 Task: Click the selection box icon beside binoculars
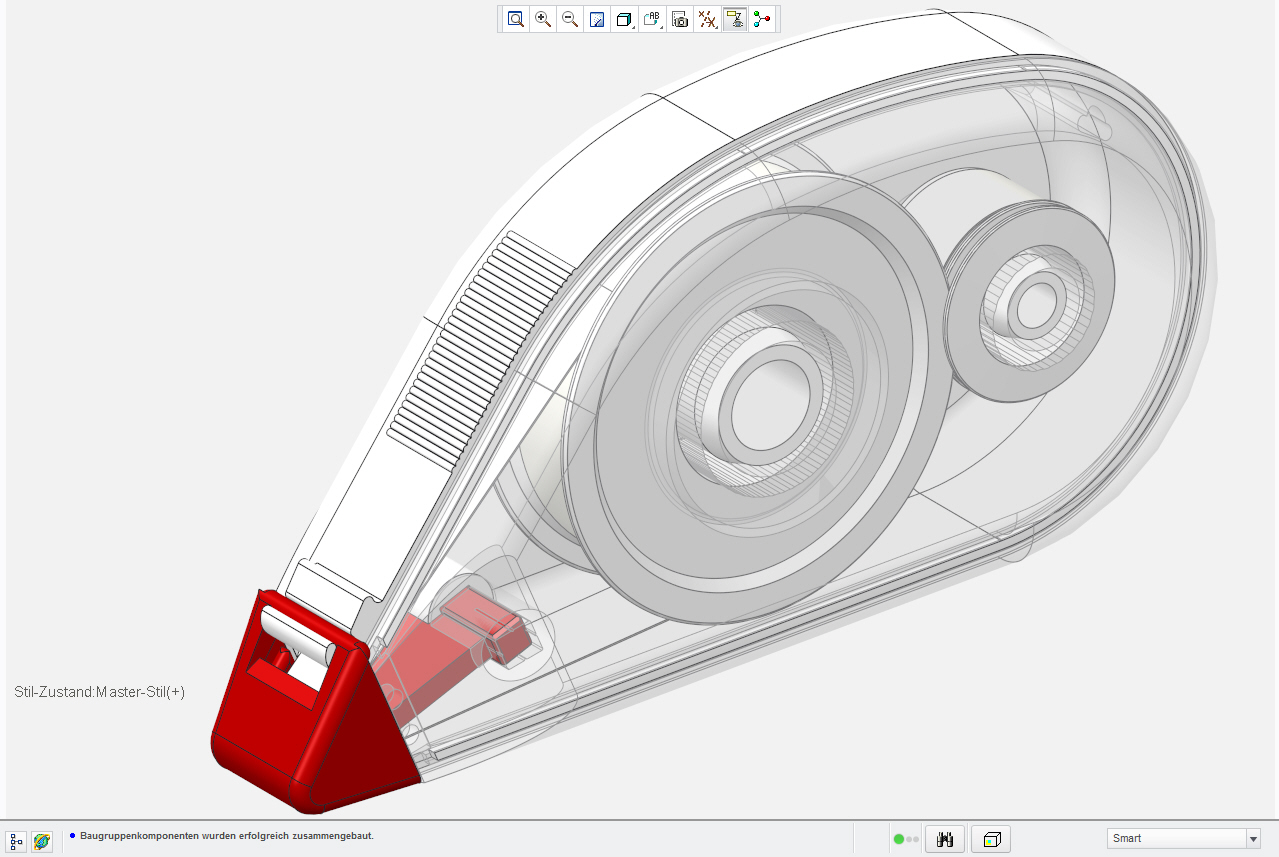pos(992,839)
